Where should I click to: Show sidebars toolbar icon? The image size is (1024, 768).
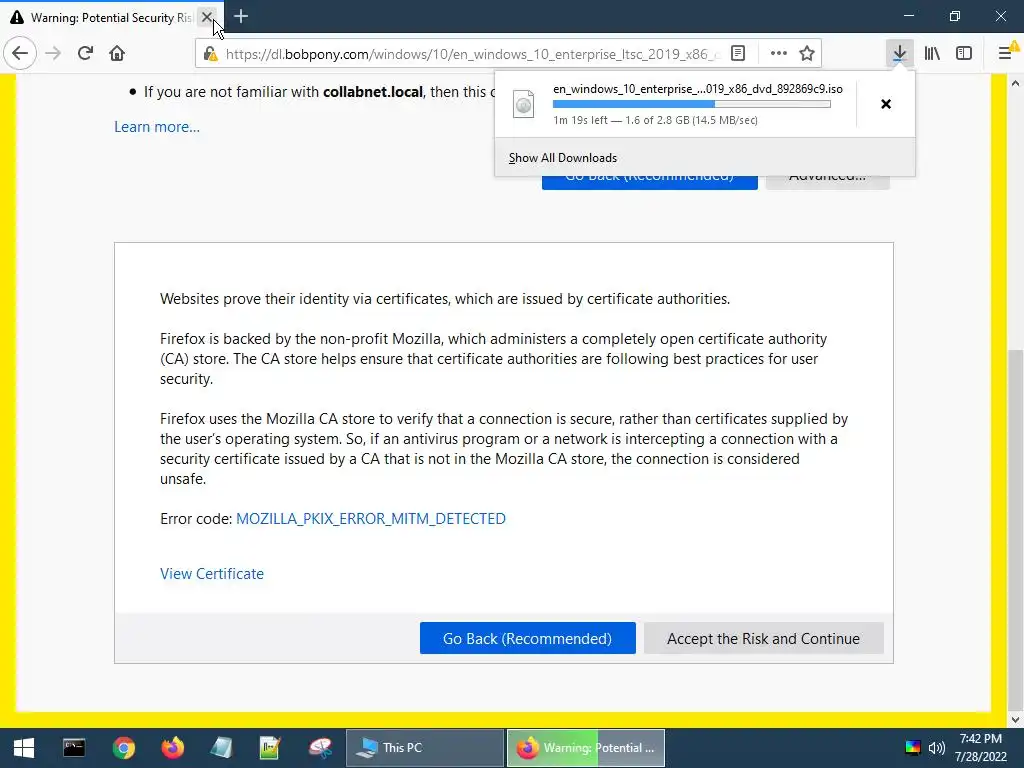pos(964,53)
